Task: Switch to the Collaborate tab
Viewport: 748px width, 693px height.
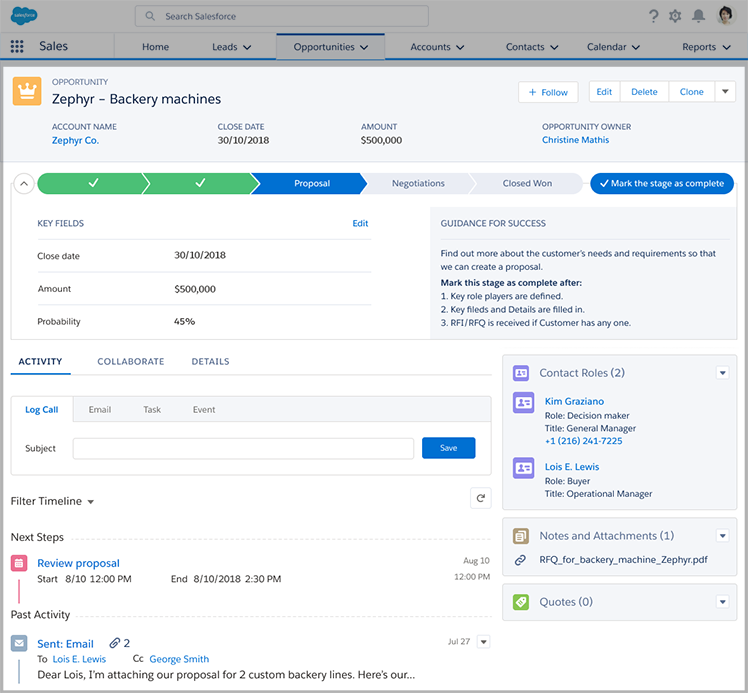Action: [131, 362]
